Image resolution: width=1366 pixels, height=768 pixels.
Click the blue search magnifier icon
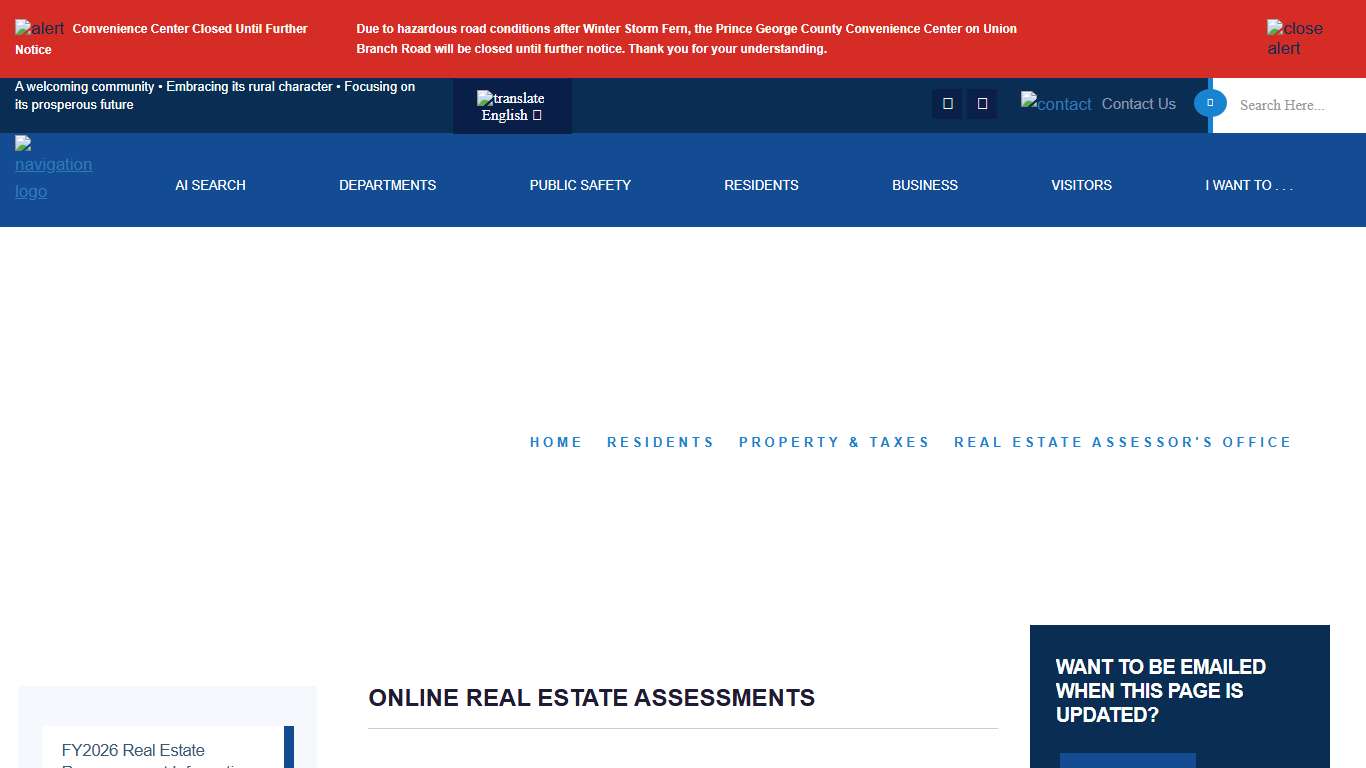pyautogui.click(x=1209, y=103)
